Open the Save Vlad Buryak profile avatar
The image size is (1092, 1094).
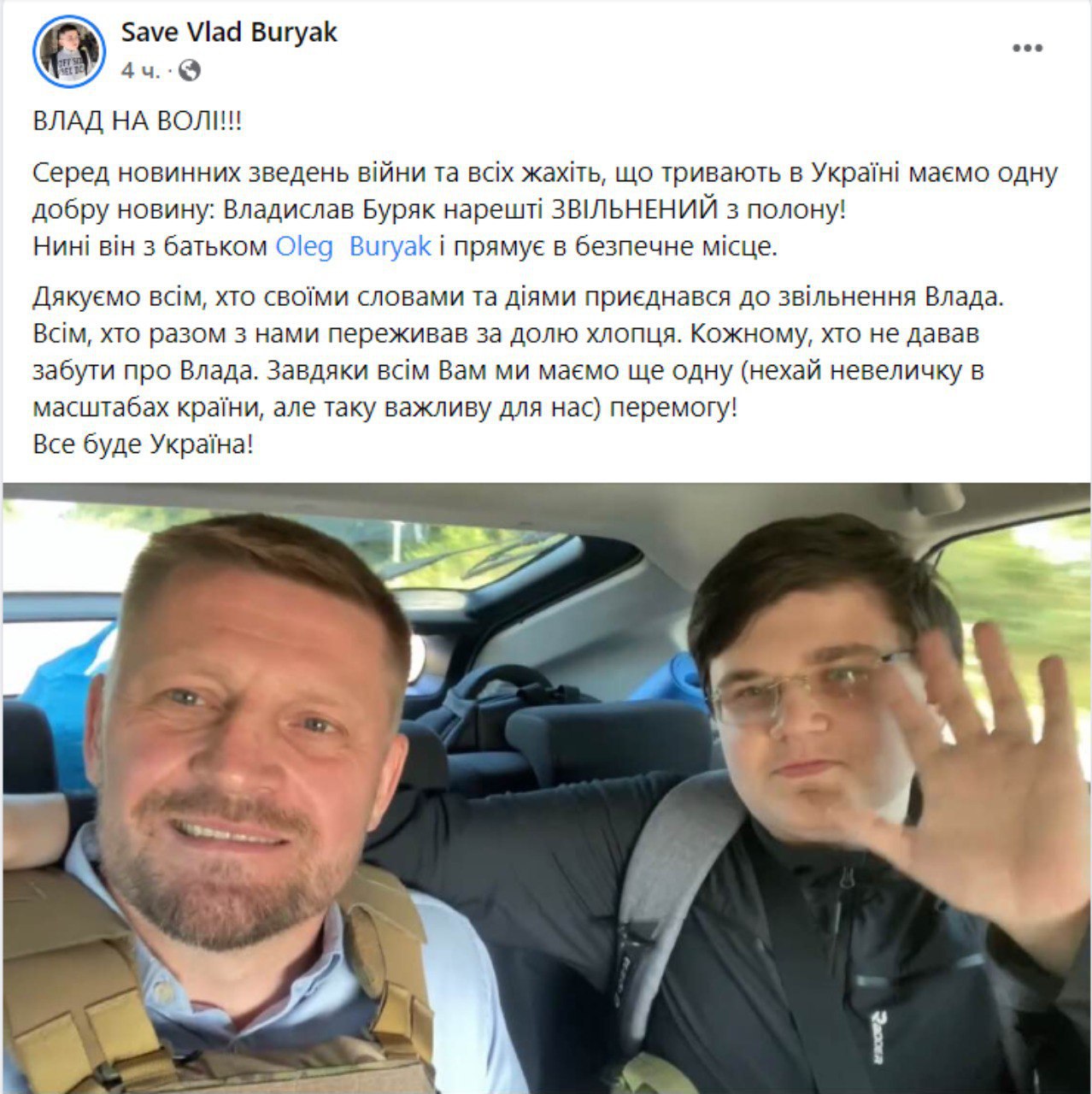68,51
